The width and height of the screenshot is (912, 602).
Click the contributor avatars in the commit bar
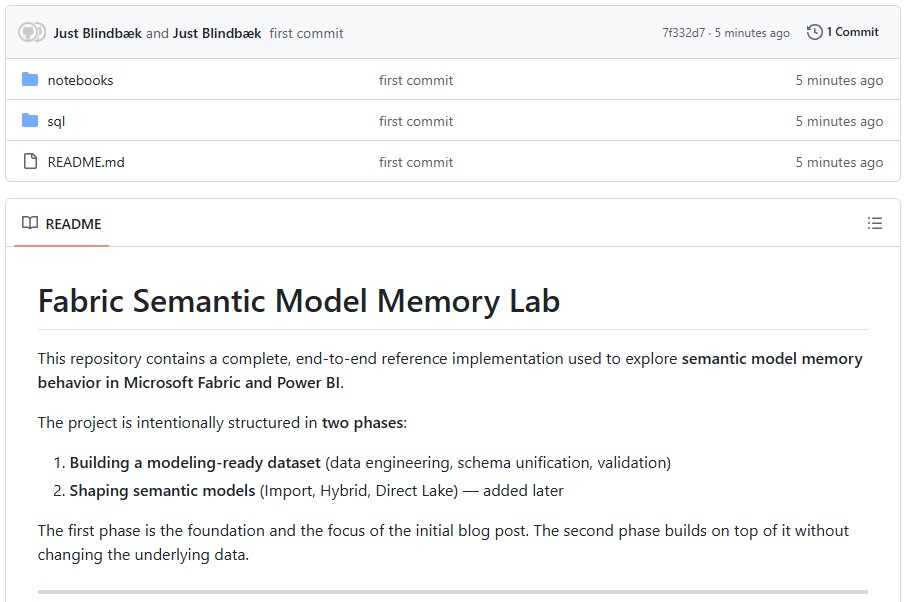pos(33,31)
